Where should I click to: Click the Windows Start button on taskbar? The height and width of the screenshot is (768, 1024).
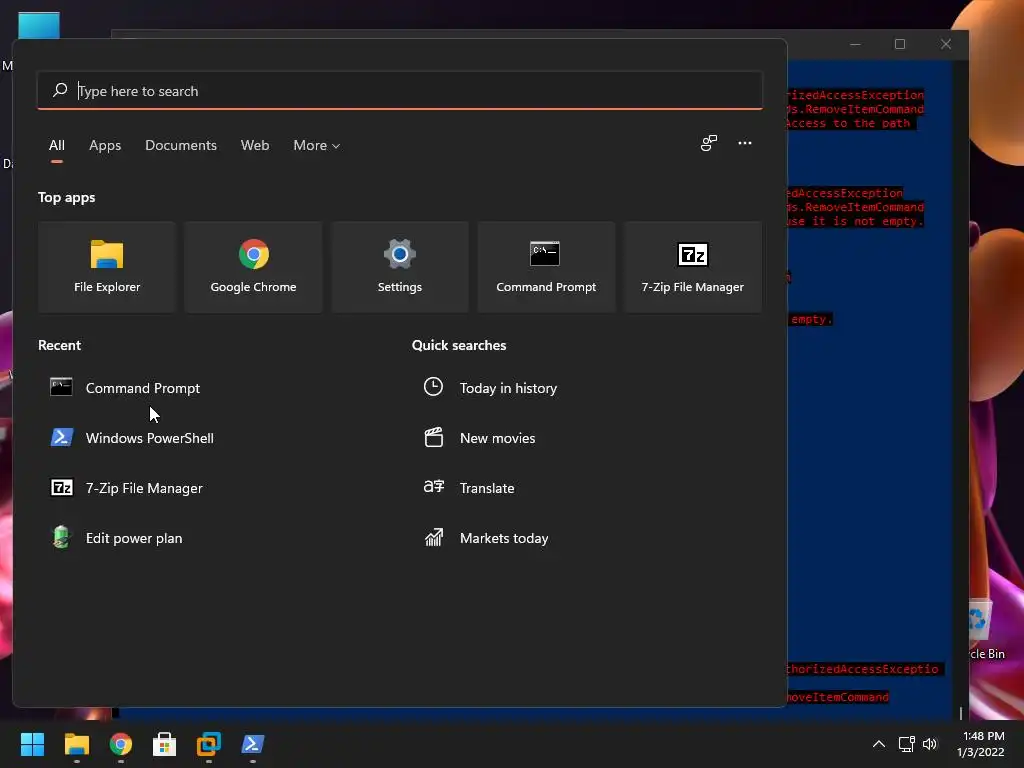pos(32,744)
